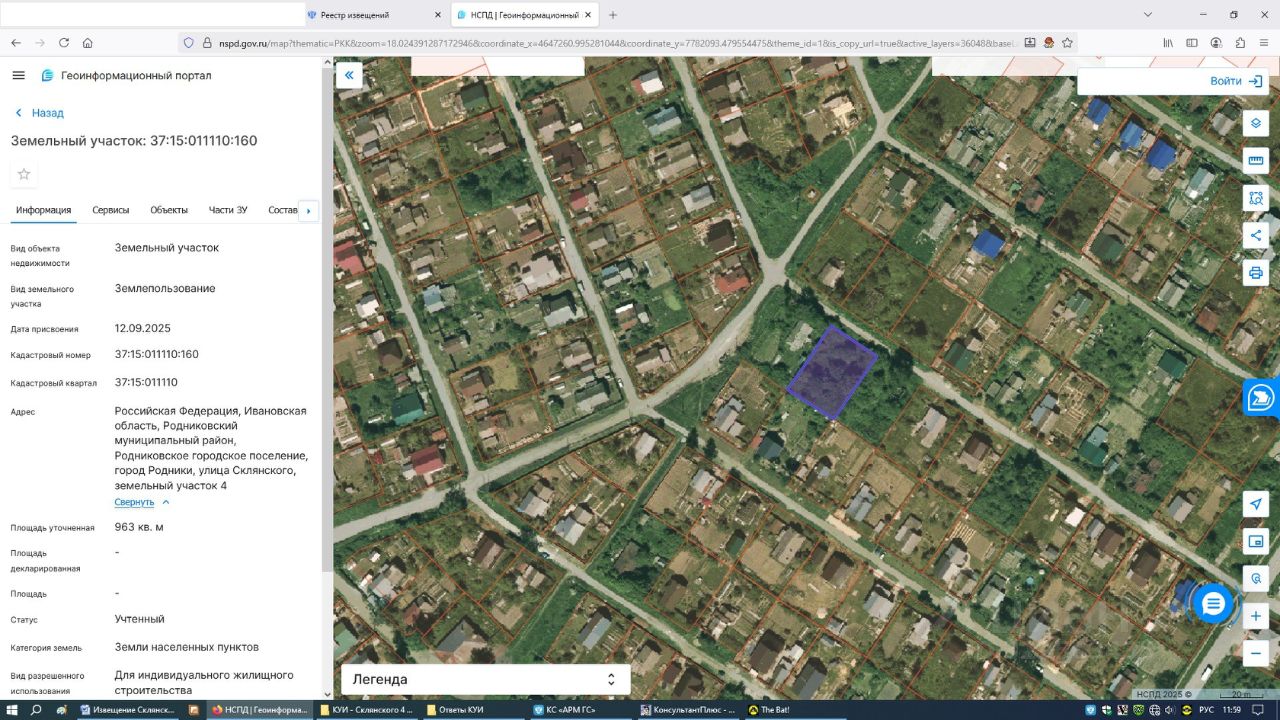Screen dimensions: 1280x720
Task: Click the cadastral quarter value 37:15:011110
Action: pos(146,382)
